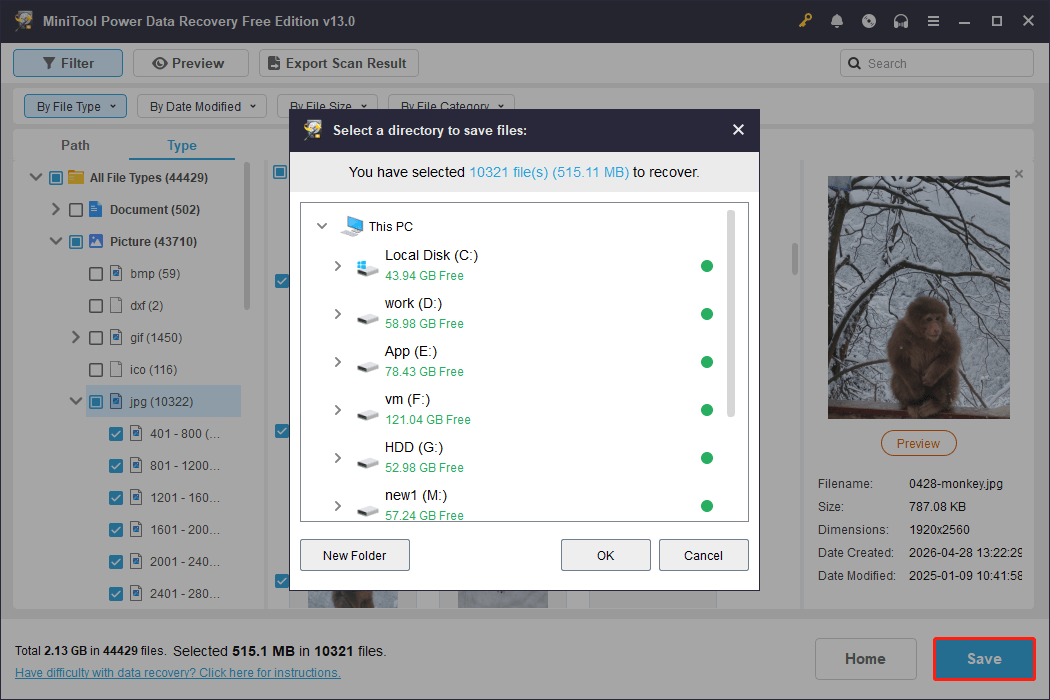
Task: Click the App (E:) drive icon
Action: pos(368,366)
